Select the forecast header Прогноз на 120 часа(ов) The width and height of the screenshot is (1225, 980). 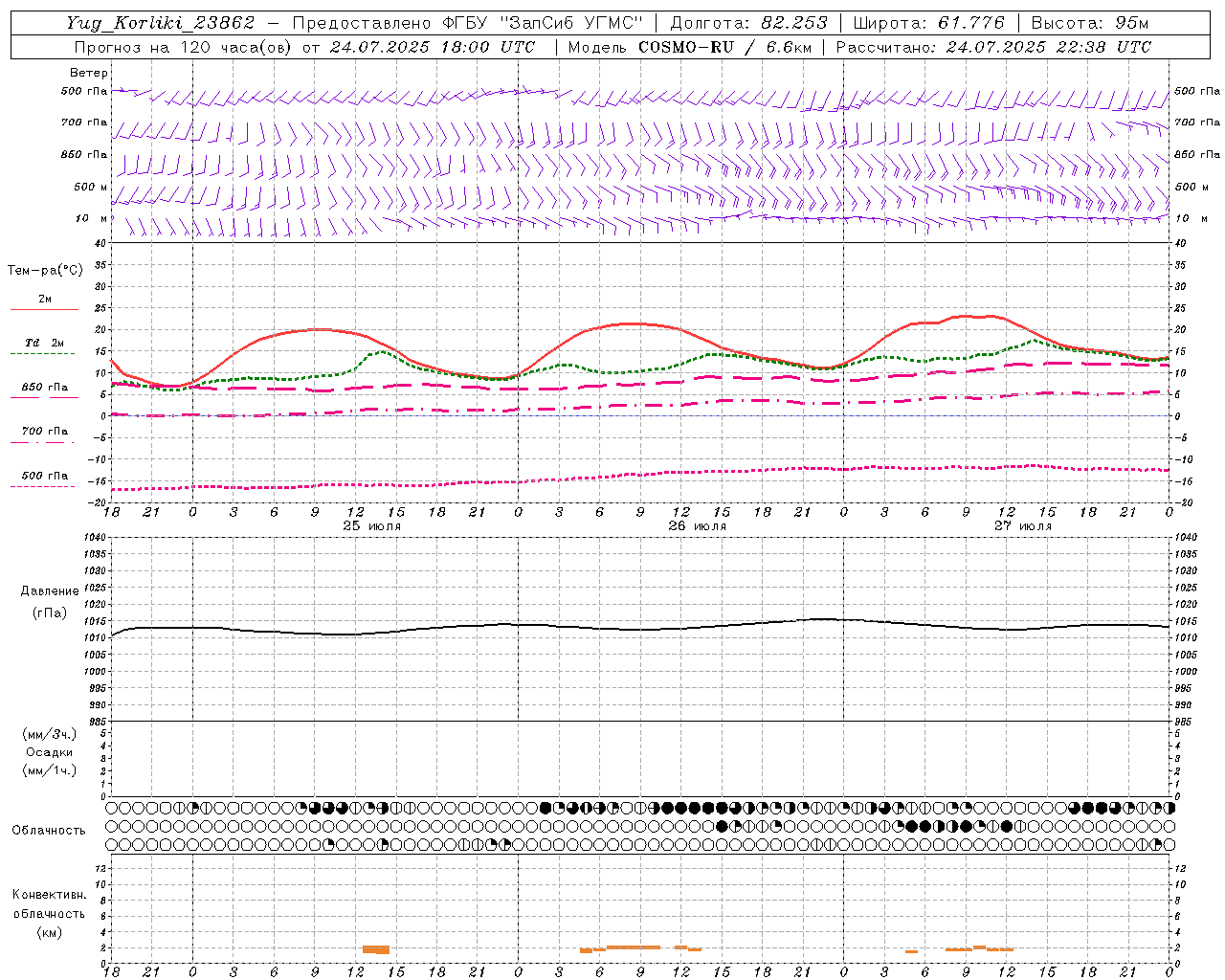pos(183,47)
